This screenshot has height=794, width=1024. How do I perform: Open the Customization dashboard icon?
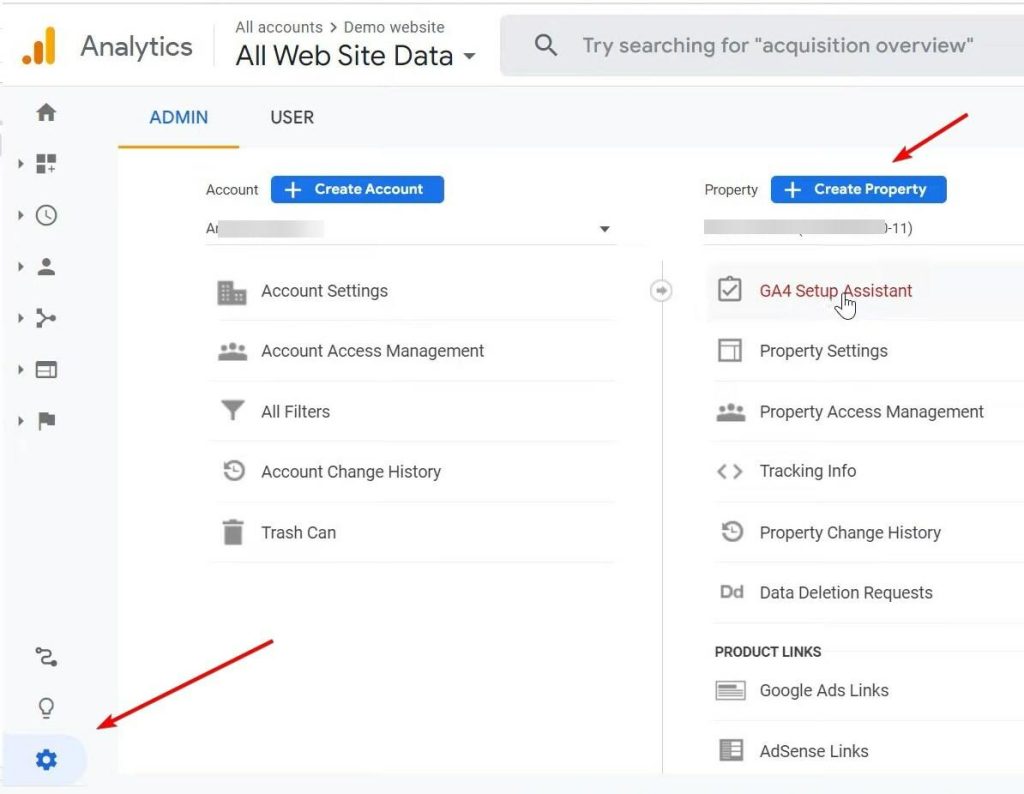(46, 163)
